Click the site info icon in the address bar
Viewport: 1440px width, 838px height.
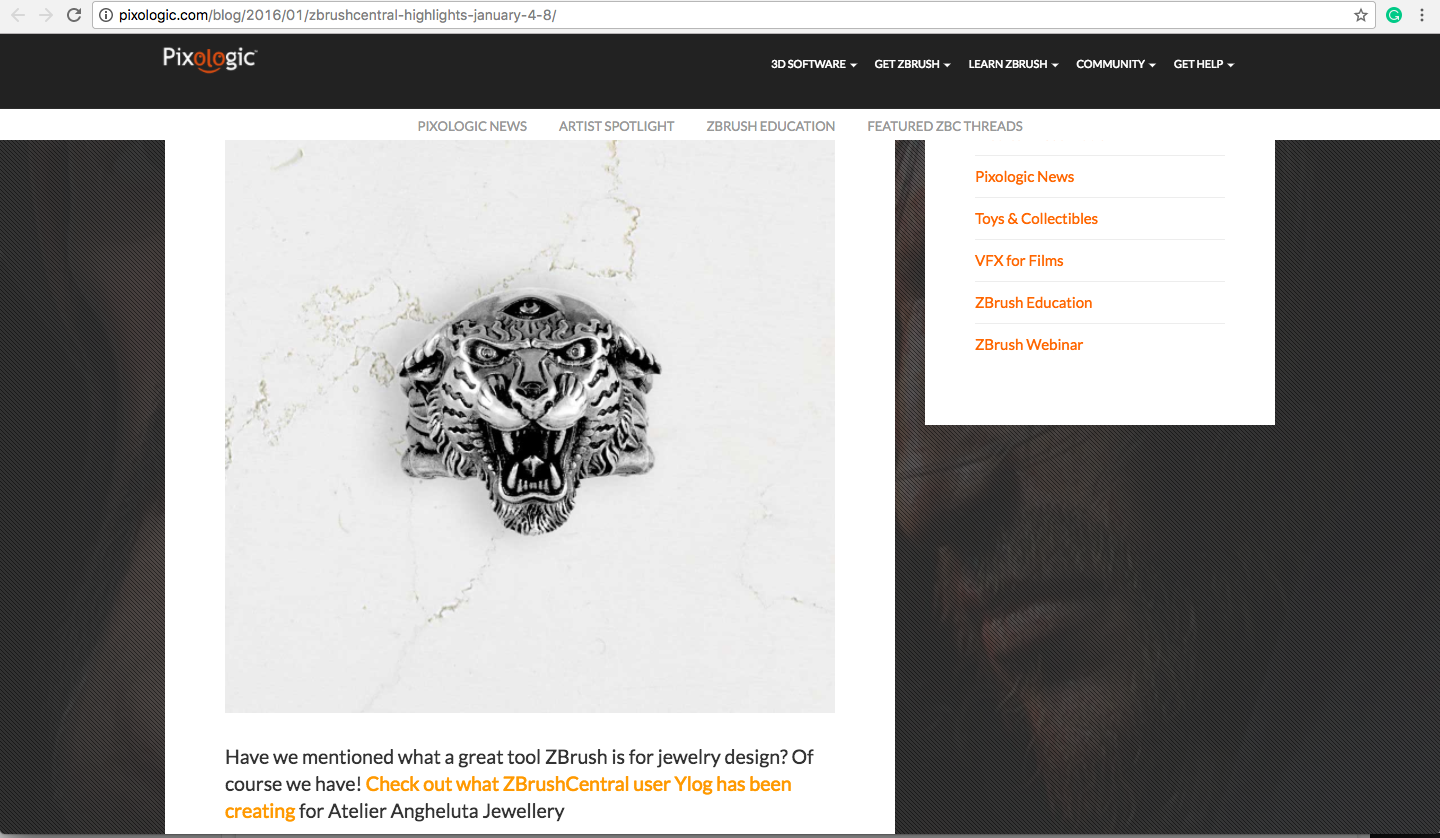point(106,15)
